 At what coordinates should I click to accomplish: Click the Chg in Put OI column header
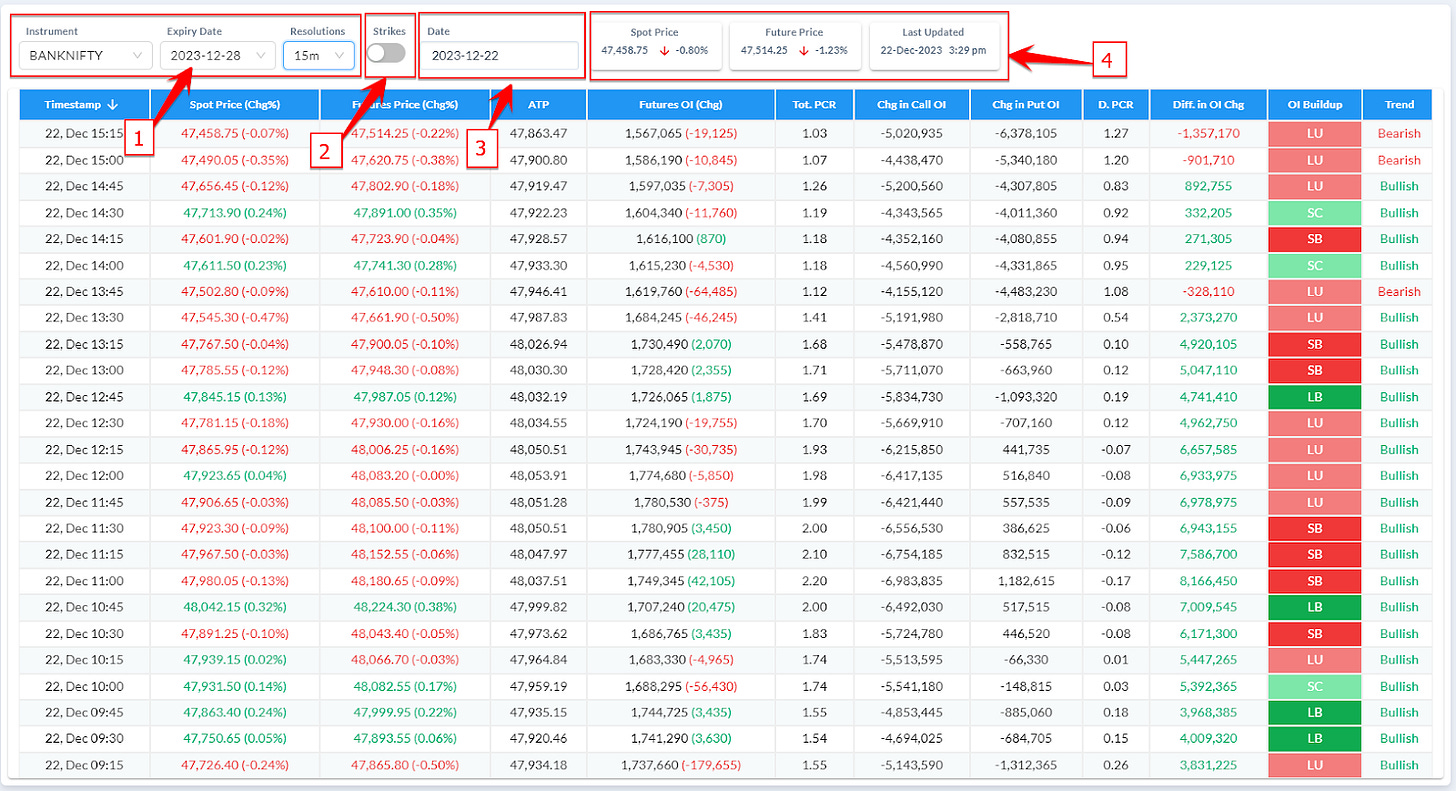point(1027,104)
